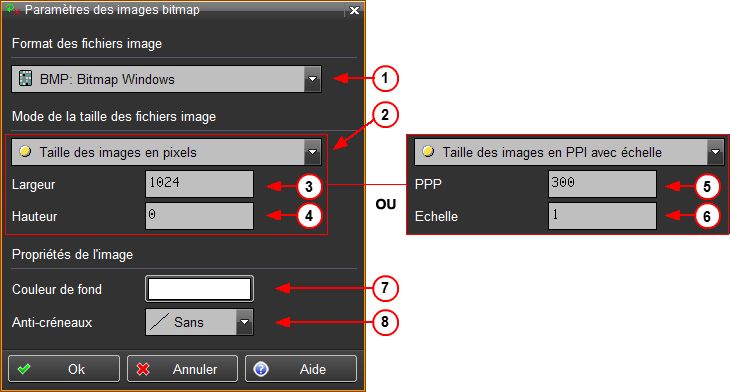Image resolution: width=730 pixels, height=392 pixels.
Task: Click the app icon in dialog title bar
Action: click(13, 9)
